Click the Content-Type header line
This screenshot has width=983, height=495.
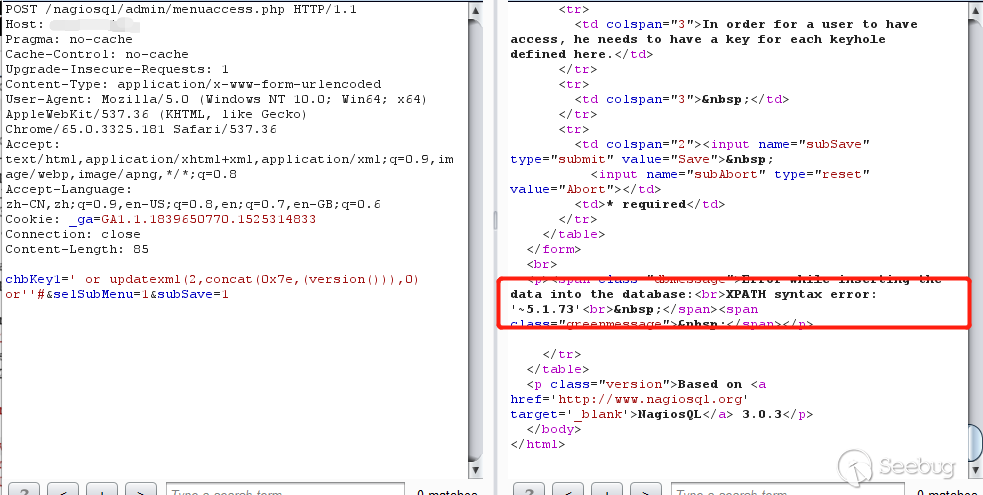[193, 85]
